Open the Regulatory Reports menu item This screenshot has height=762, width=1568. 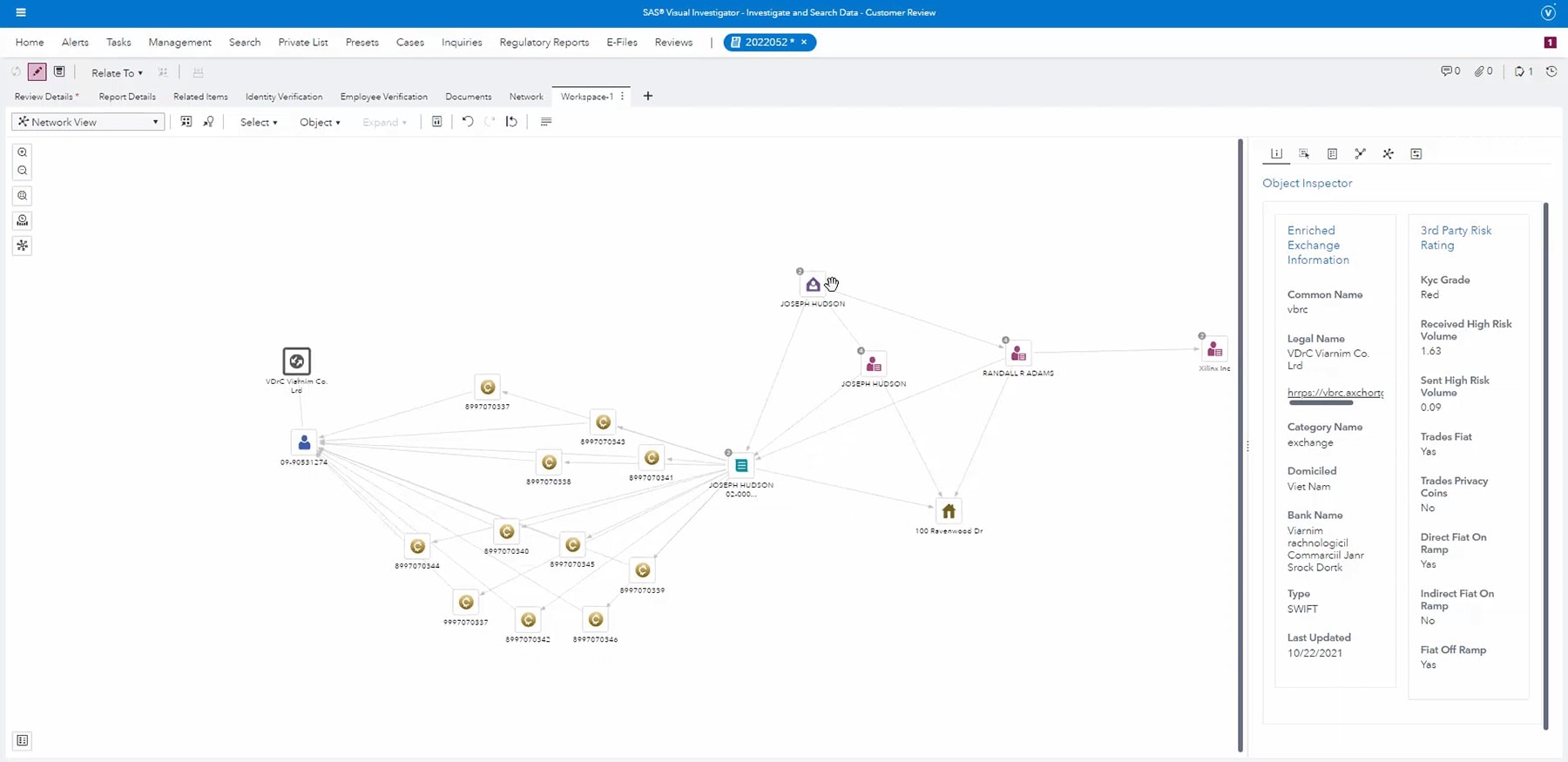pyautogui.click(x=544, y=42)
